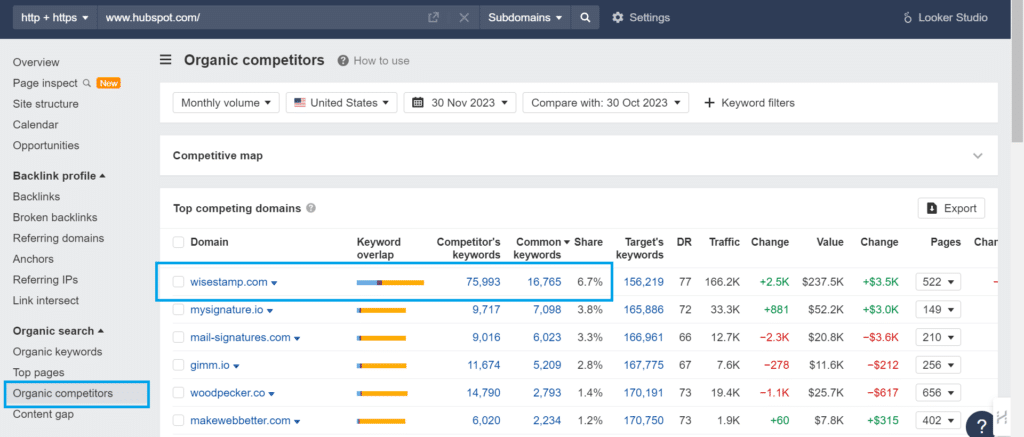1024x437 pixels.
Task: Expand the Competitive map panel
Action: [978, 156]
